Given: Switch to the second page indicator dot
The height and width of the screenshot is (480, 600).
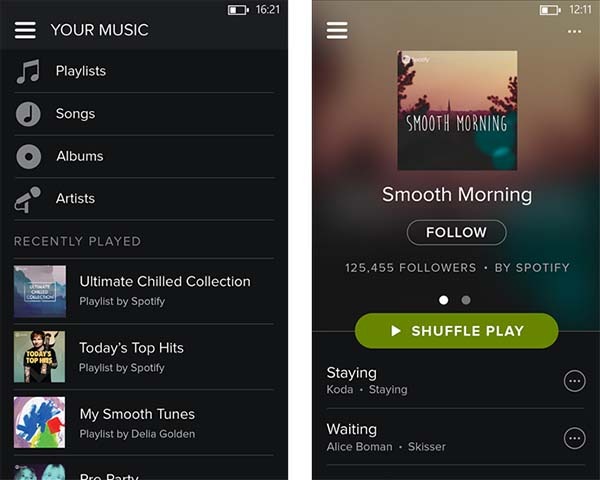Looking at the screenshot, I should point(466,300).
